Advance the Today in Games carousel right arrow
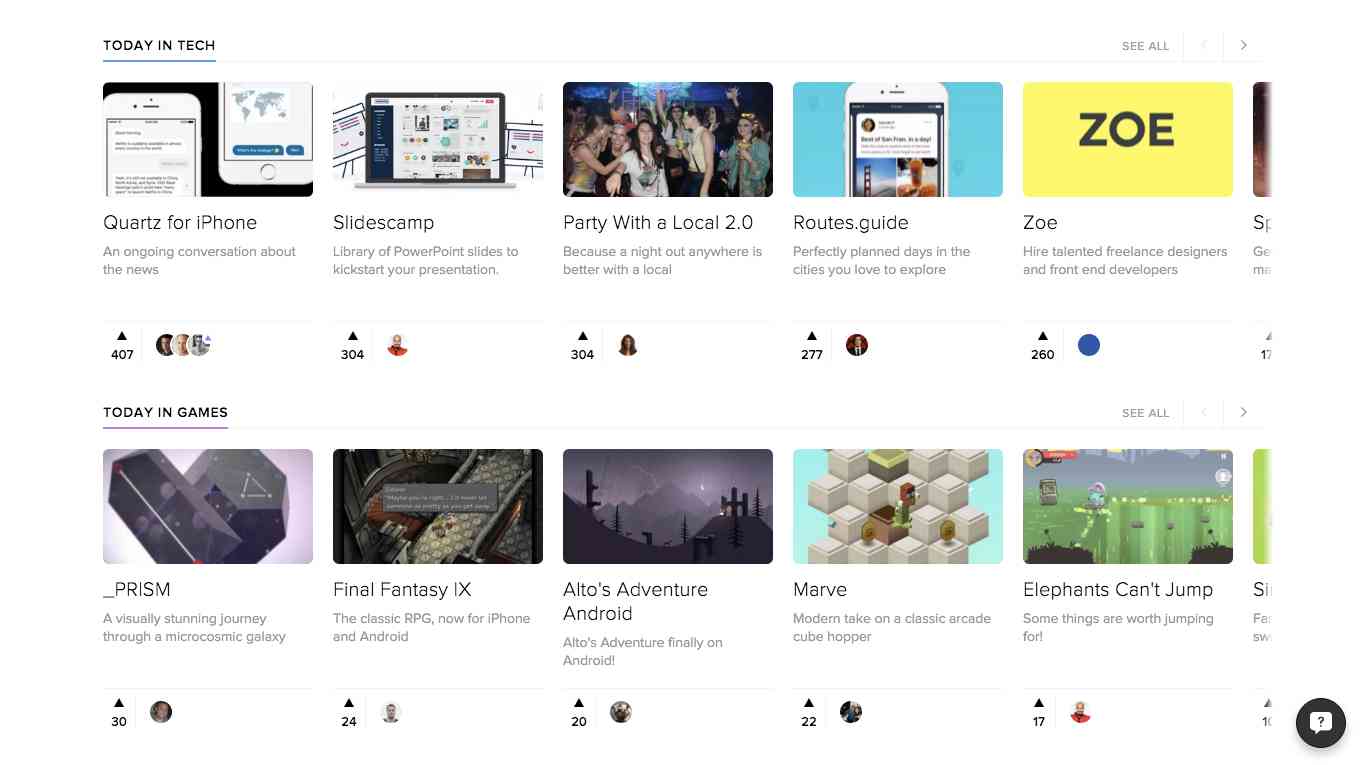The image size is (1366, 765). pos(1243,412)
